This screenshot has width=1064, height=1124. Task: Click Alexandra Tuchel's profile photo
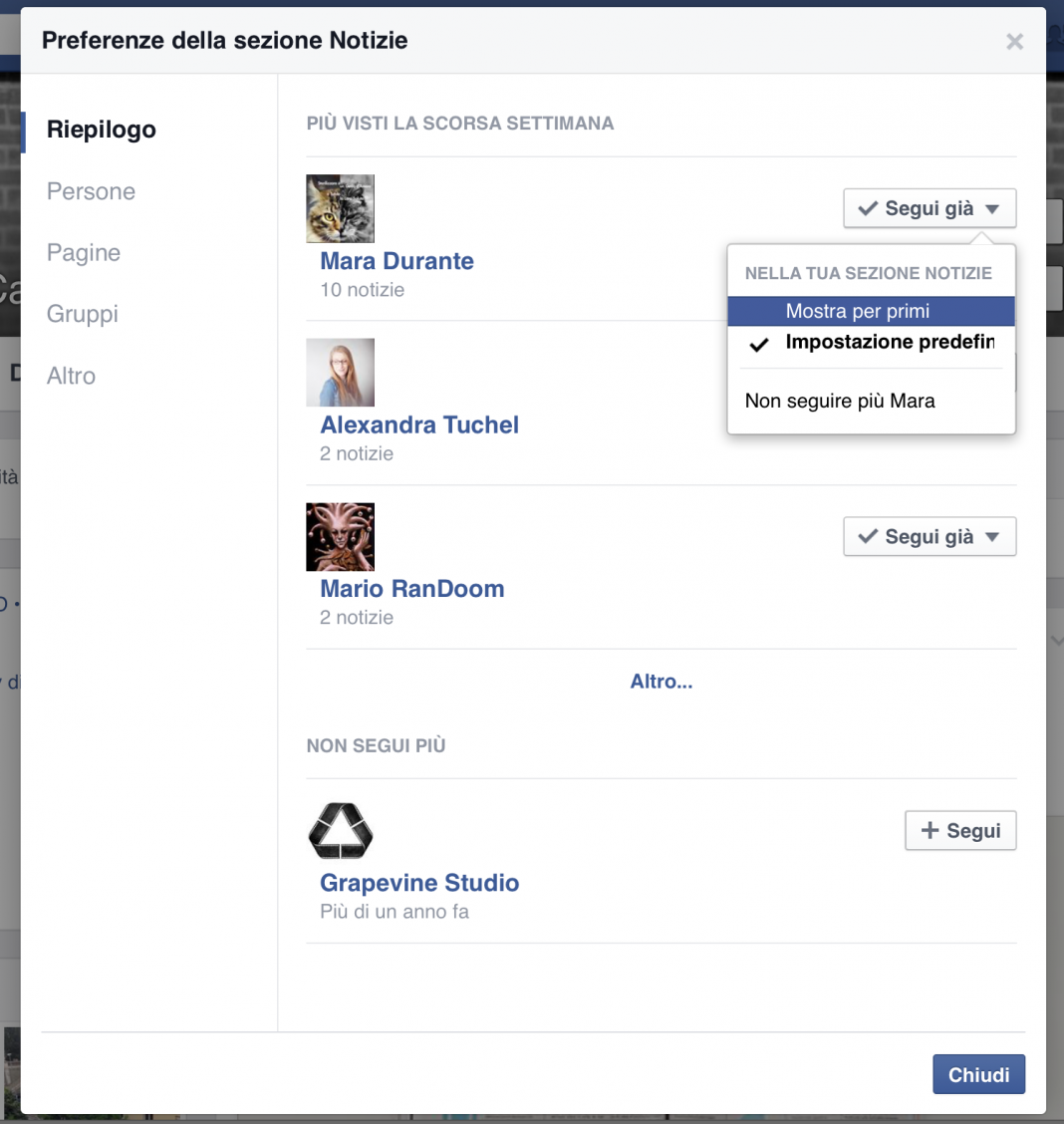click(340, 373)
